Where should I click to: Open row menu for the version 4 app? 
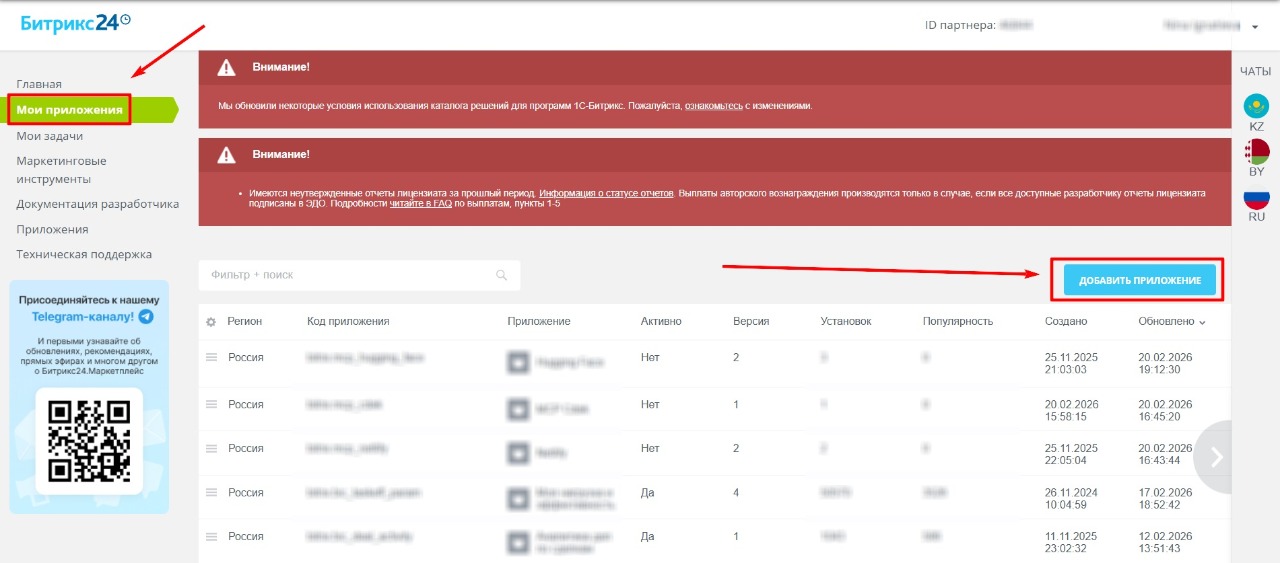(x=211, y=492)
